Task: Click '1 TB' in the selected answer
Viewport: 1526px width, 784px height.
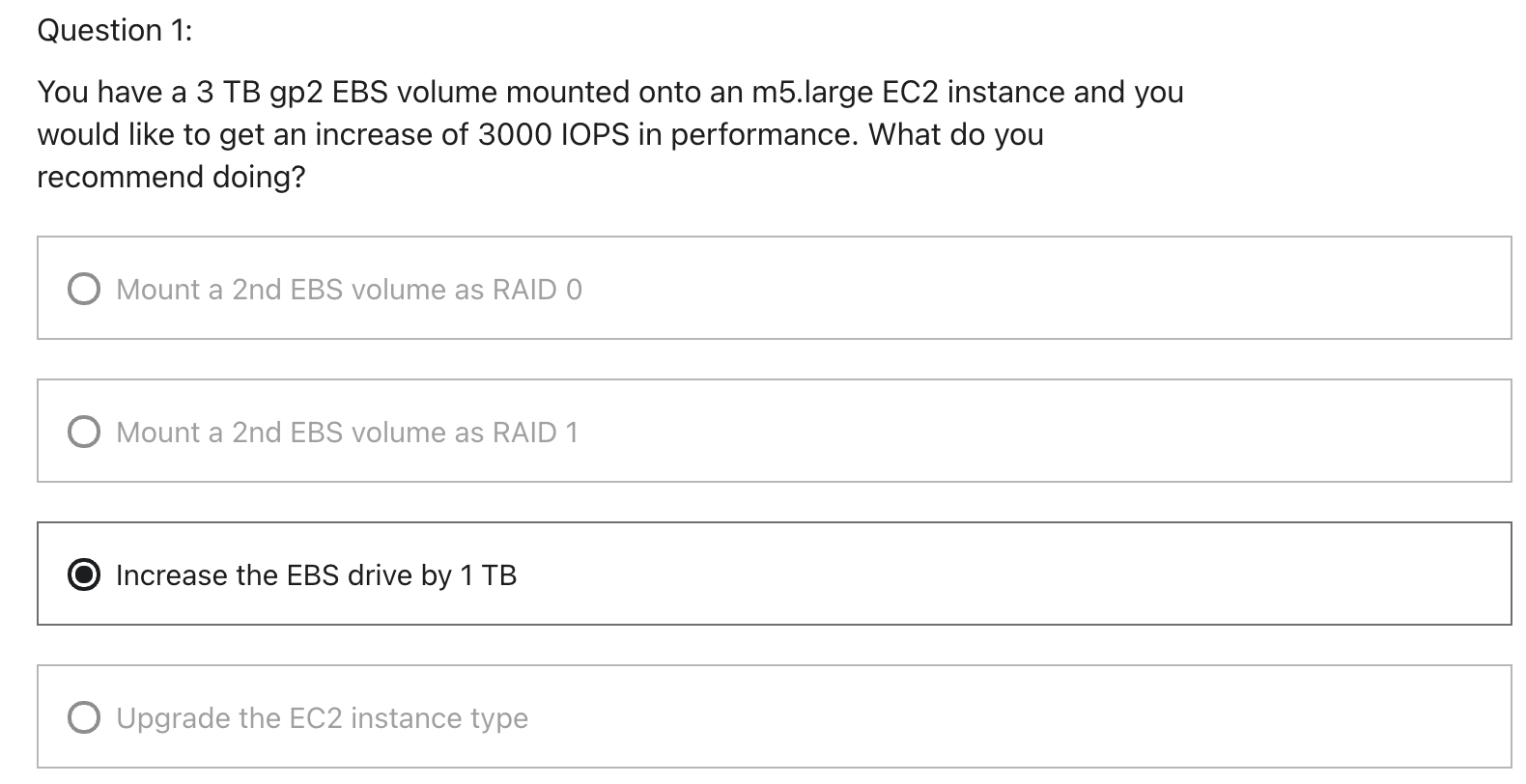Action: 489,575
